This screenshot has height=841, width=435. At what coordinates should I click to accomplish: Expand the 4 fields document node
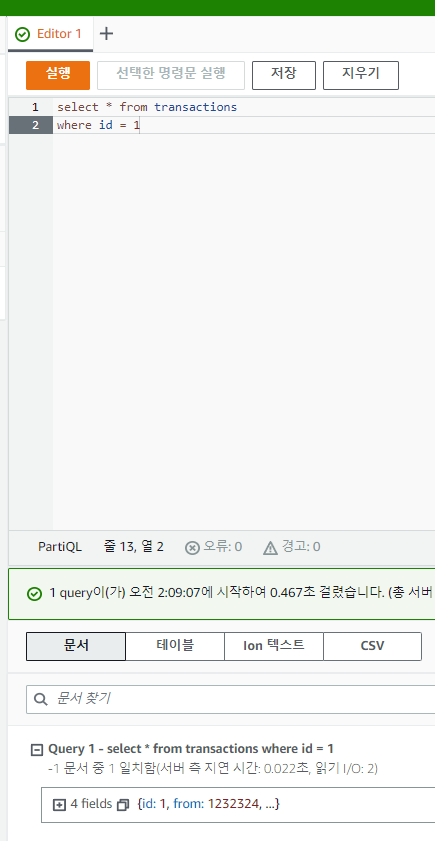pos(59,805)
